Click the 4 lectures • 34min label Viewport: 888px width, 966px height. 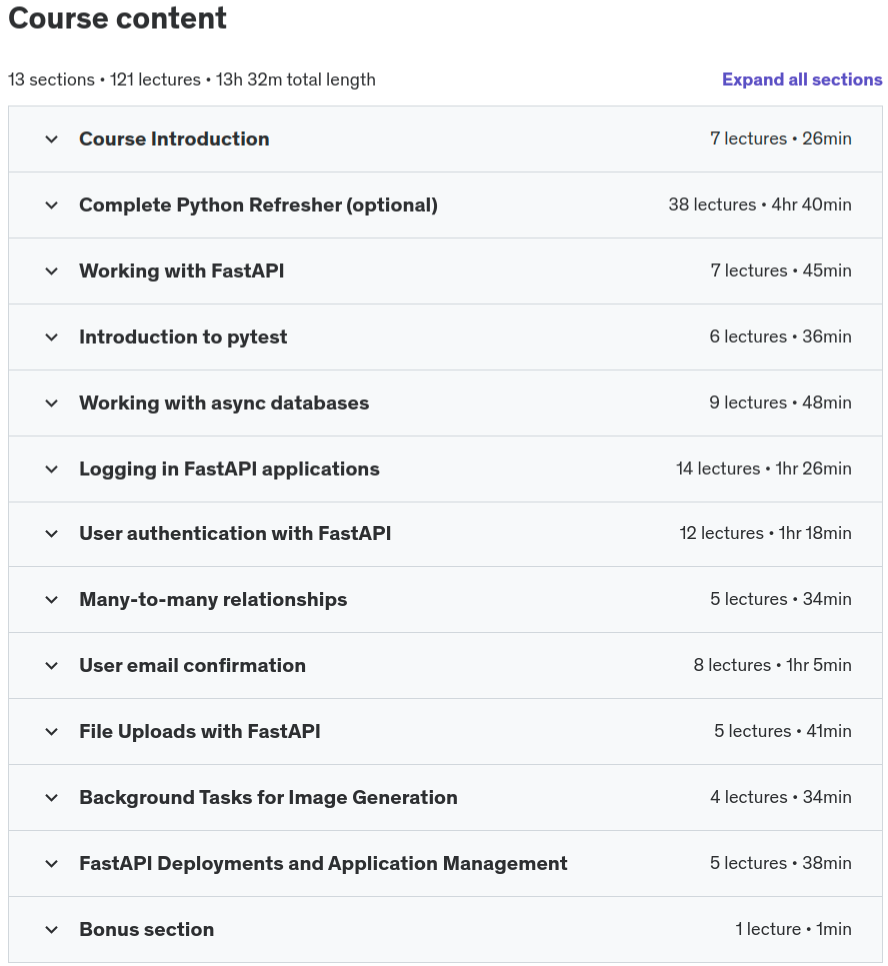point(781,797)
